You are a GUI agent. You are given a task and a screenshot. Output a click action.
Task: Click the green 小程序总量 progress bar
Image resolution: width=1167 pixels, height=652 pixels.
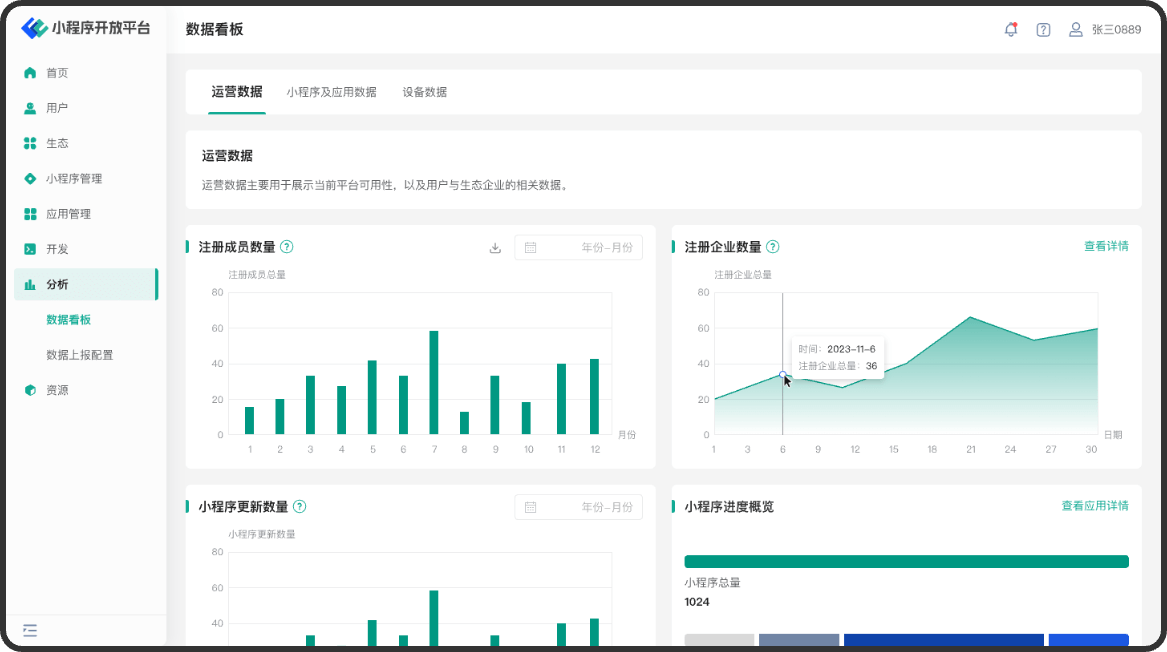(x=906, y=562)
